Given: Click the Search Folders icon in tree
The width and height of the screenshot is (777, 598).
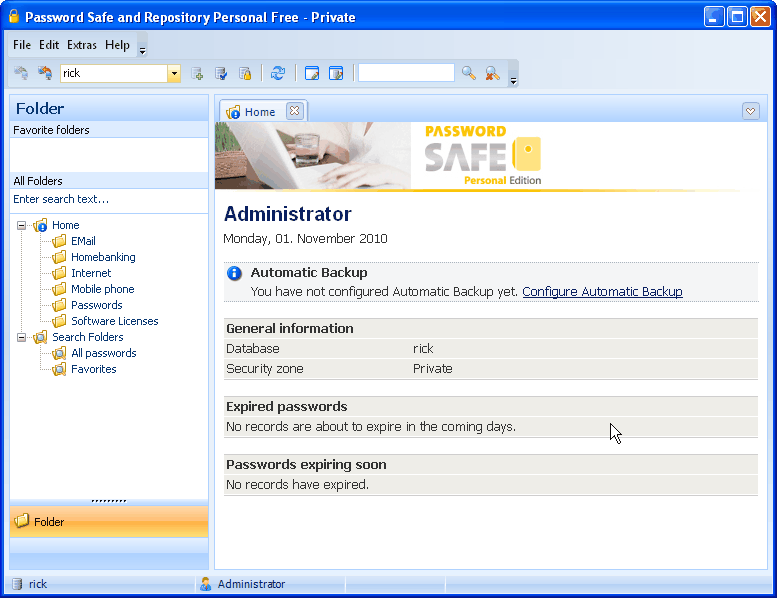Looking at the screenshot, I should 41,337.
